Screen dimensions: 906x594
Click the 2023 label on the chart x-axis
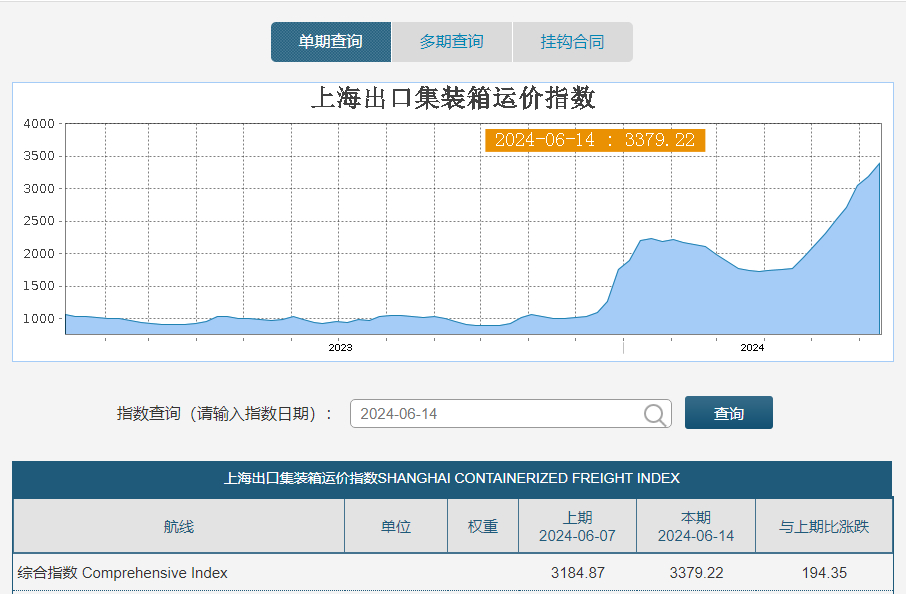[340, 348]
